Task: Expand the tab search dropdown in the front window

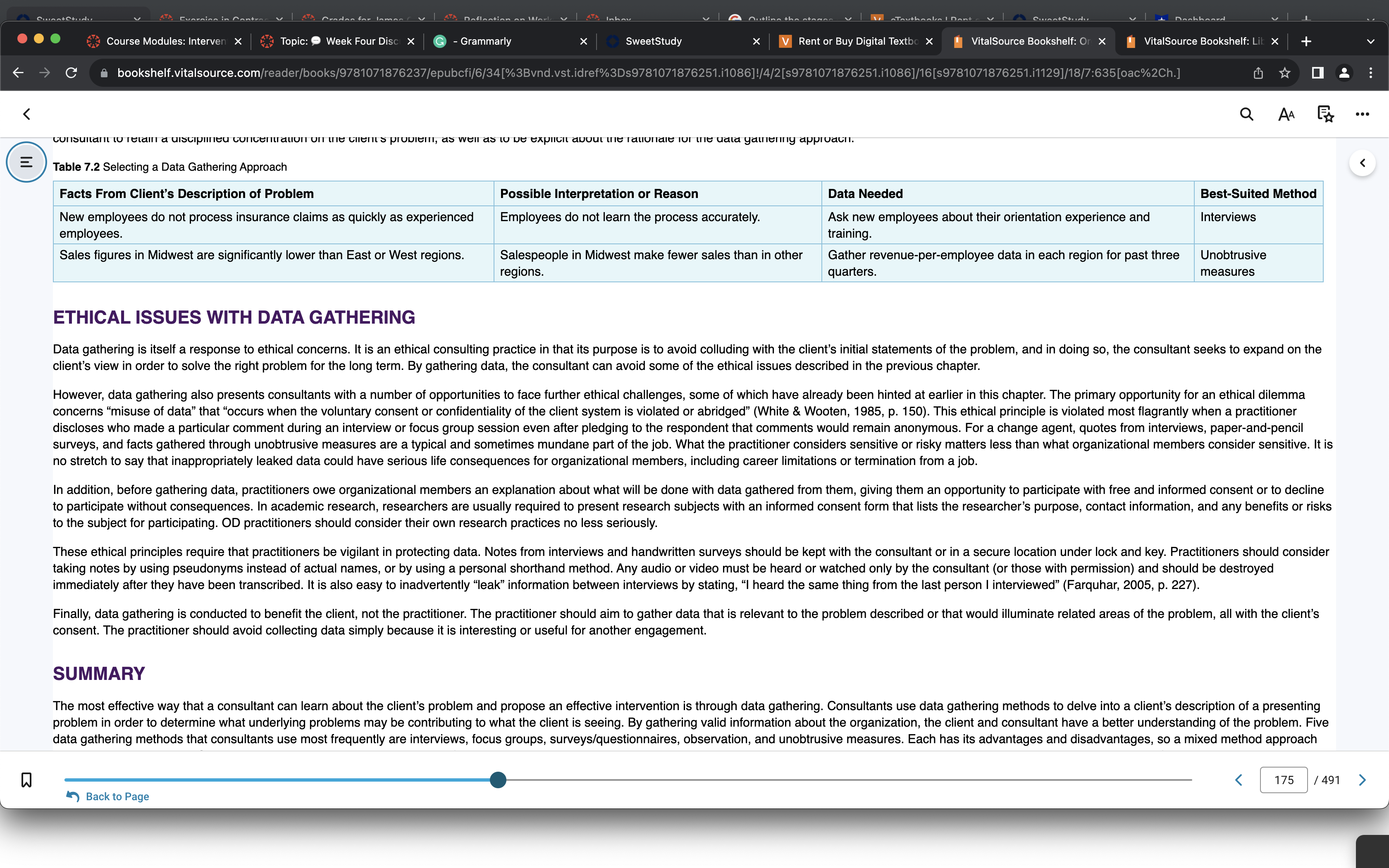Action: 1371,41
